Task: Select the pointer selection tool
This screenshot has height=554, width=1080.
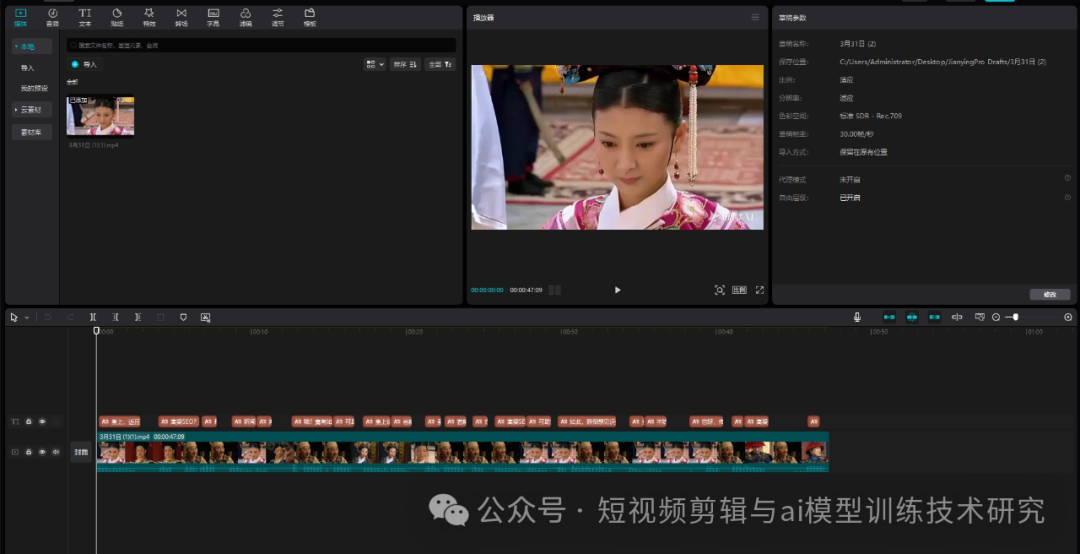Action: (14, 317)
